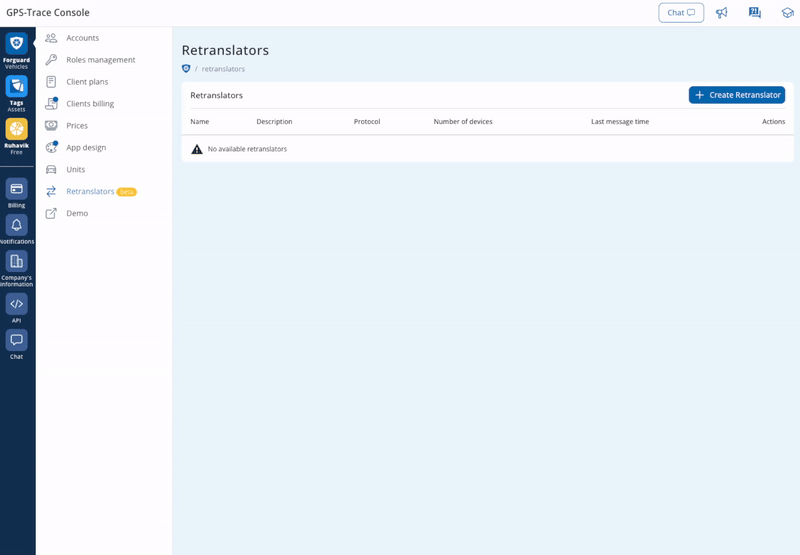Click the forum messages icon in header

[755, 13]
